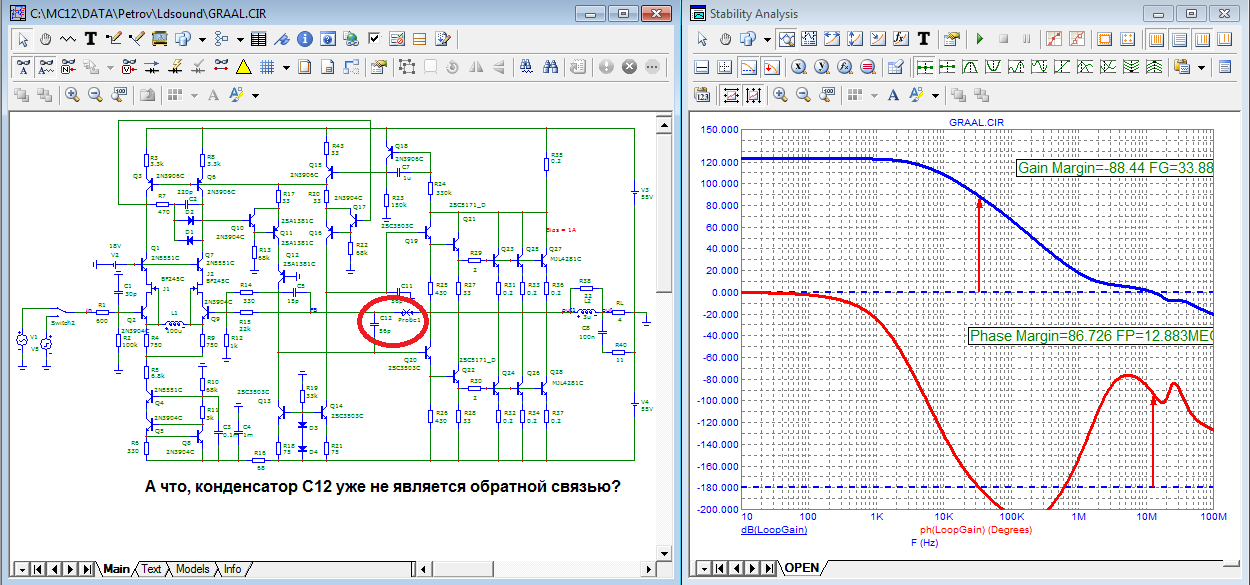This screenshot has height=585, width=1250.
Task: Open the dropdown arrow beside the grid icon
Action: tap(286, 67)
